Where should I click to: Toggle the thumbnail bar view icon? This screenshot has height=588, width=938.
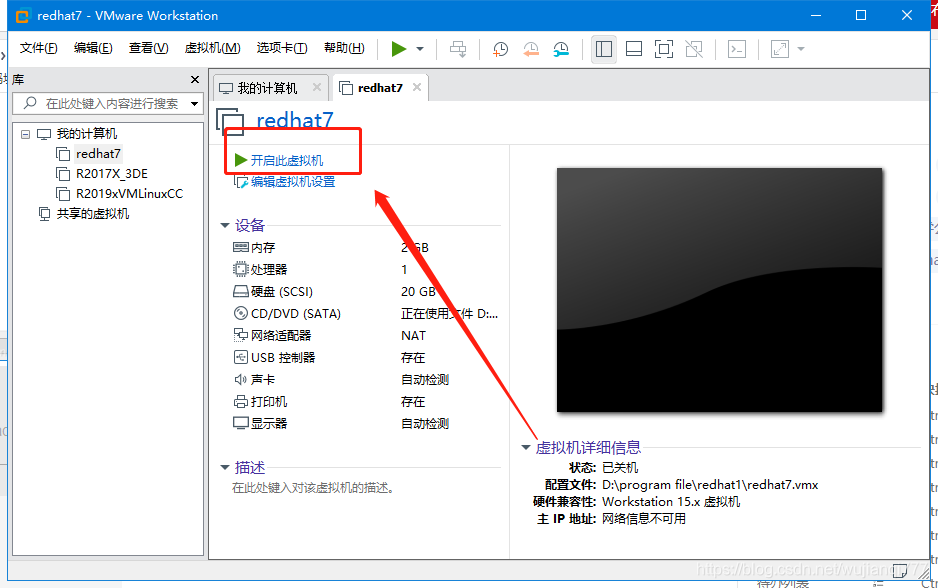pos(634,49)
